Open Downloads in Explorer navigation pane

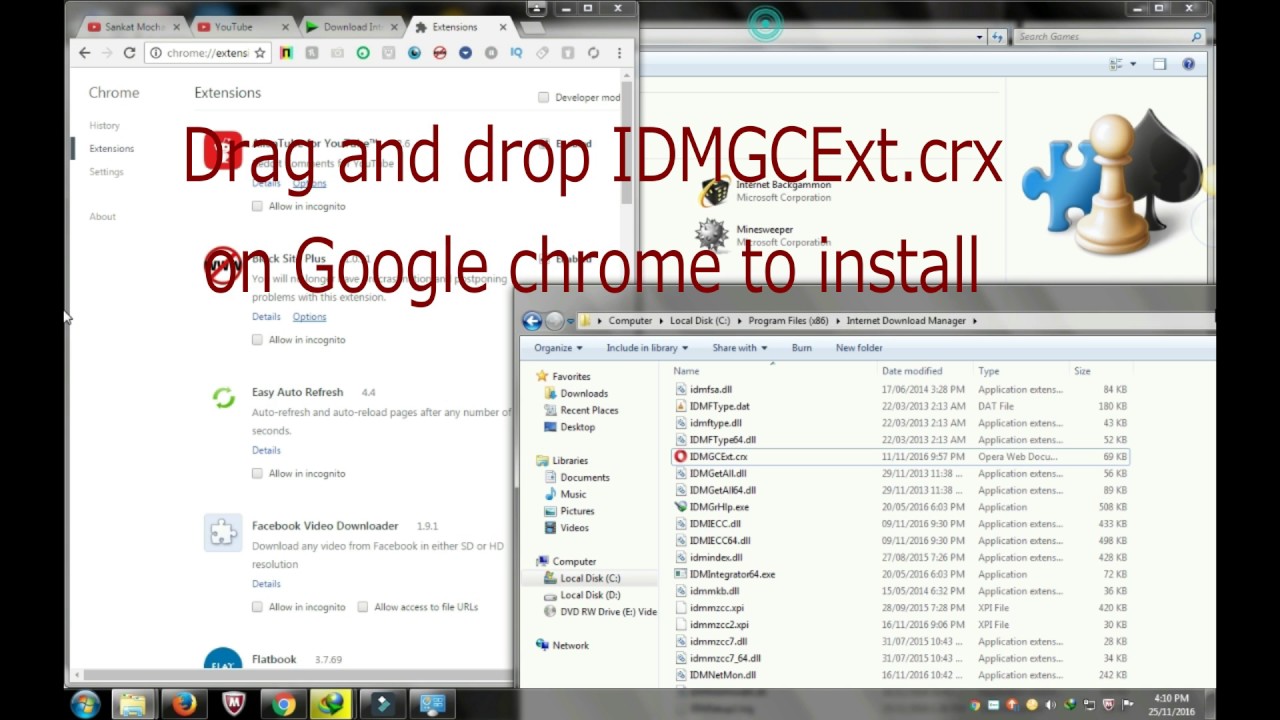(583, 394)
